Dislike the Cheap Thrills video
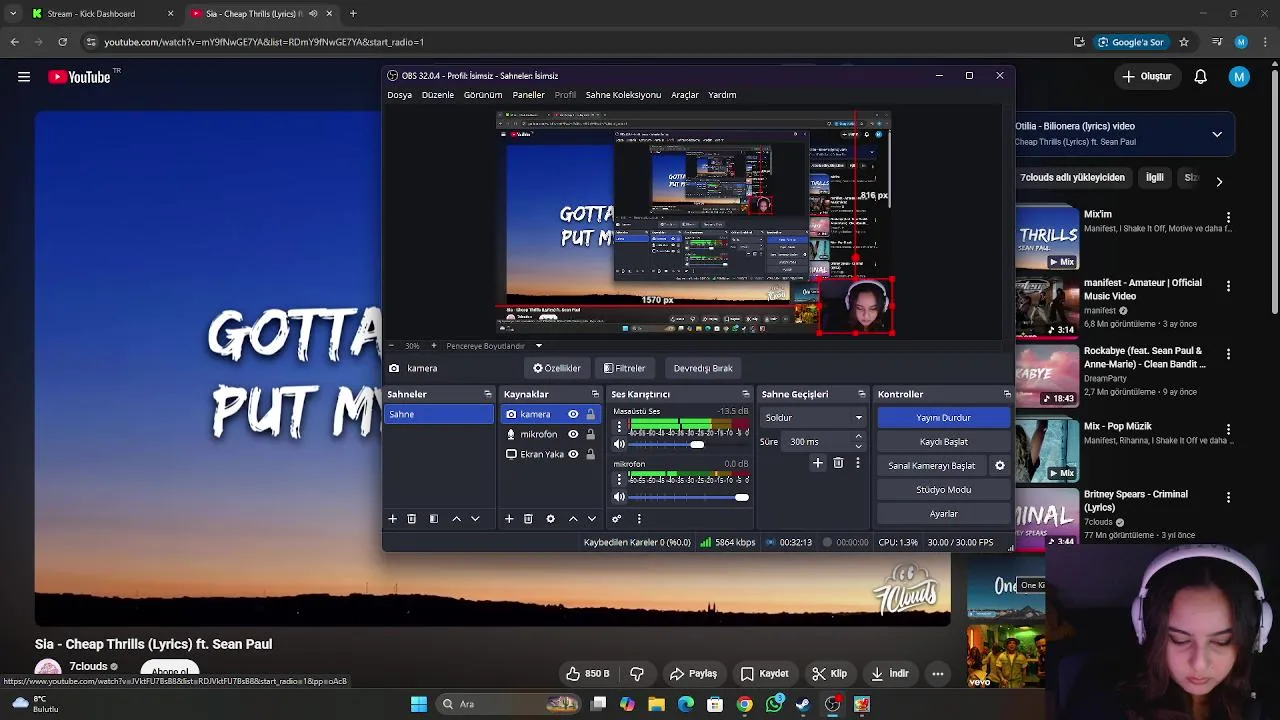The height and width of the screenshot is (720, 1280). pyautogui.click(x=637, y=674)
